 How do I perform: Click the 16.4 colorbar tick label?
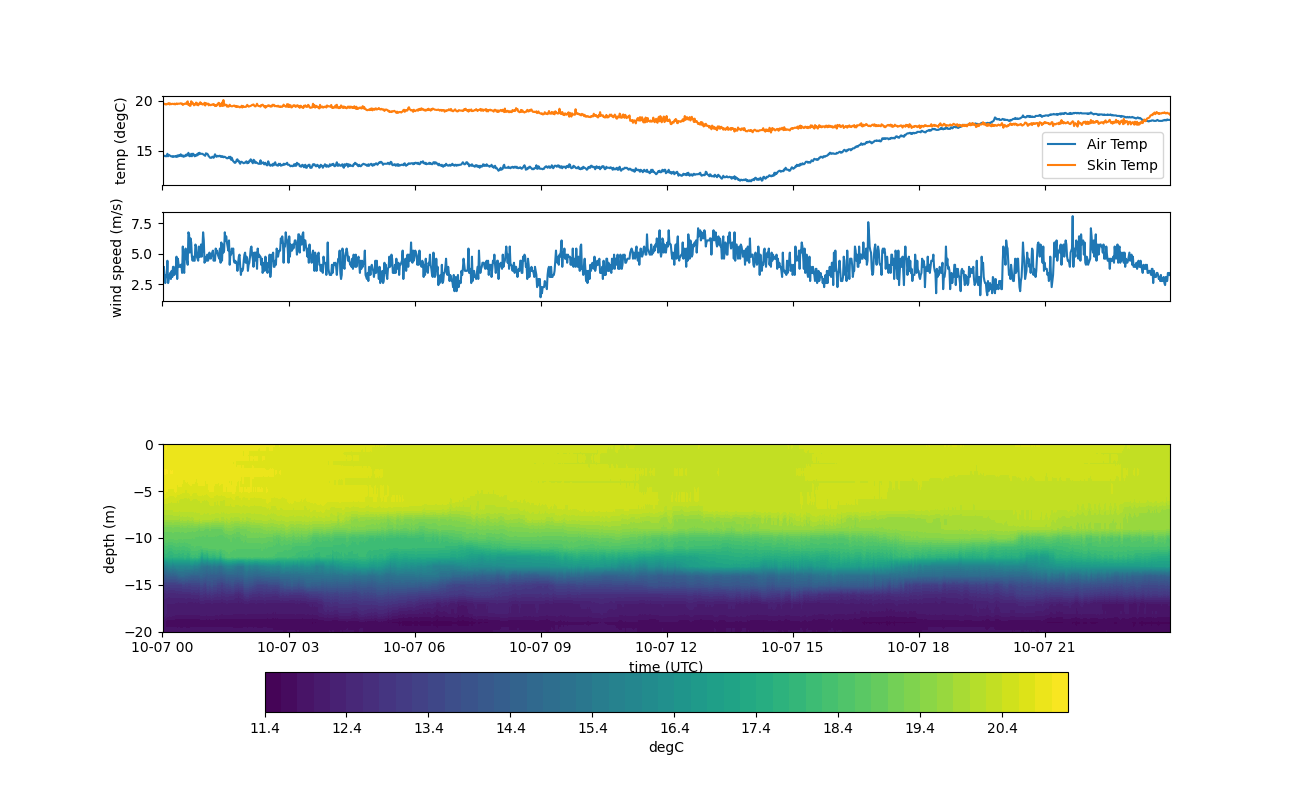tap(674, 729)
